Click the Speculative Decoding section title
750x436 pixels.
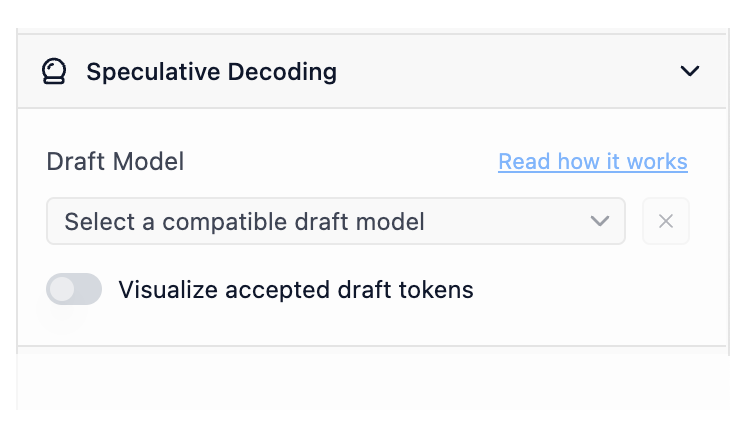(x=211, y=72)
